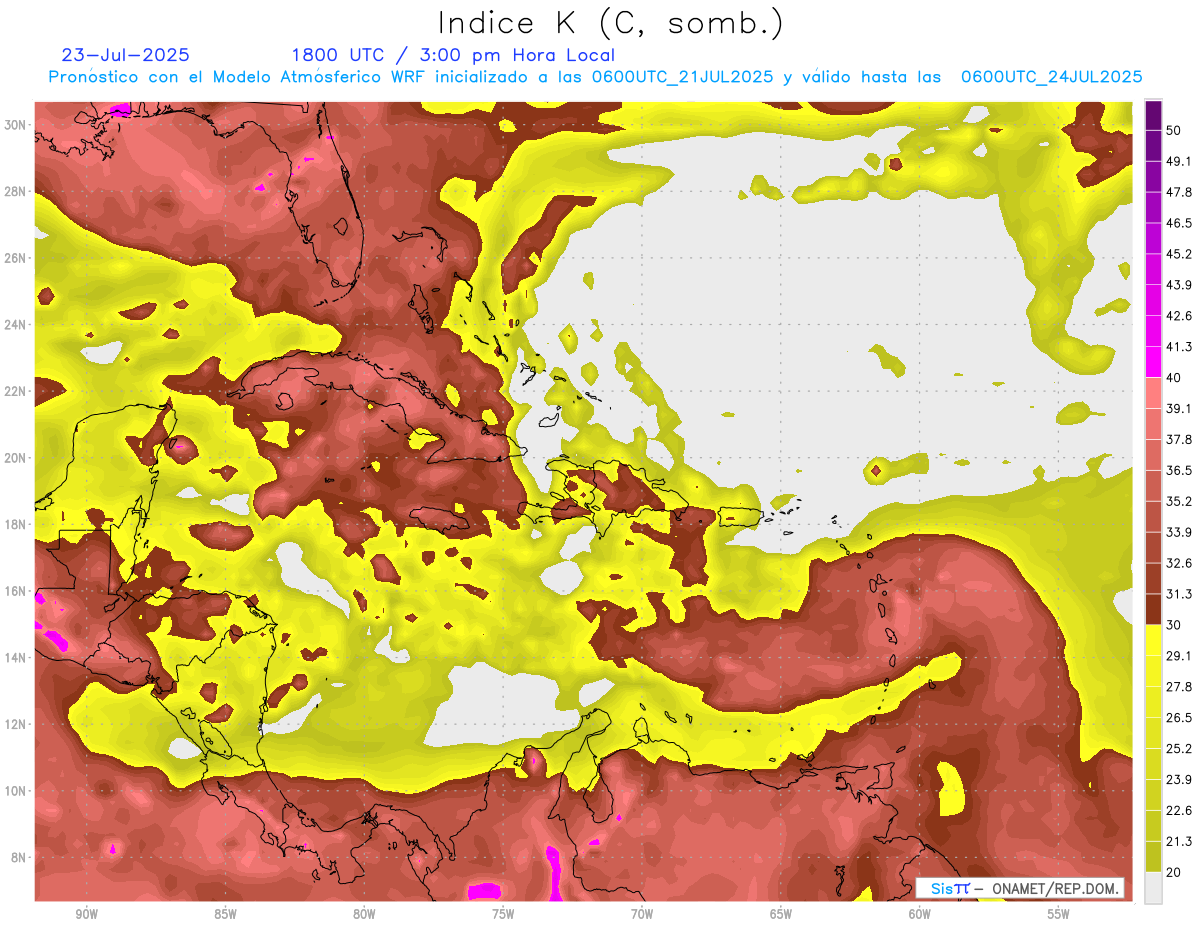This screenshot has width=1200, height=927.
Task: Pick the olive-yellow colorbar band between 21.3 and 20
Action: click(1153, 857)
